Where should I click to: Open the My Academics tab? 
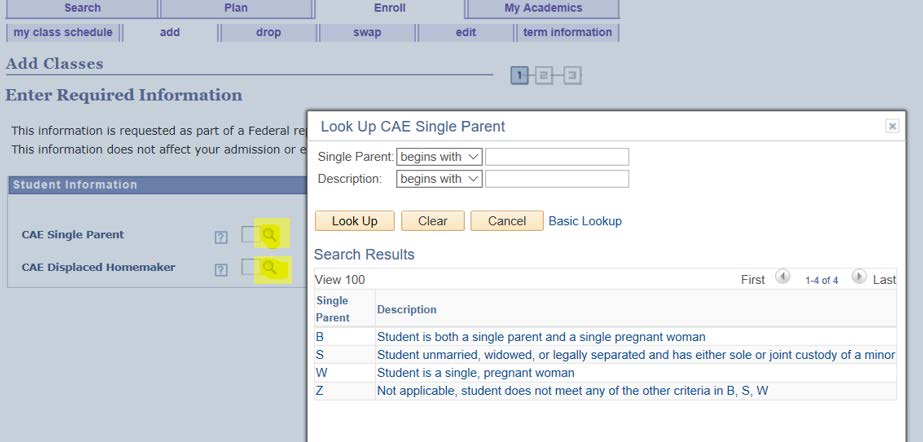click(x=541, y=8)
